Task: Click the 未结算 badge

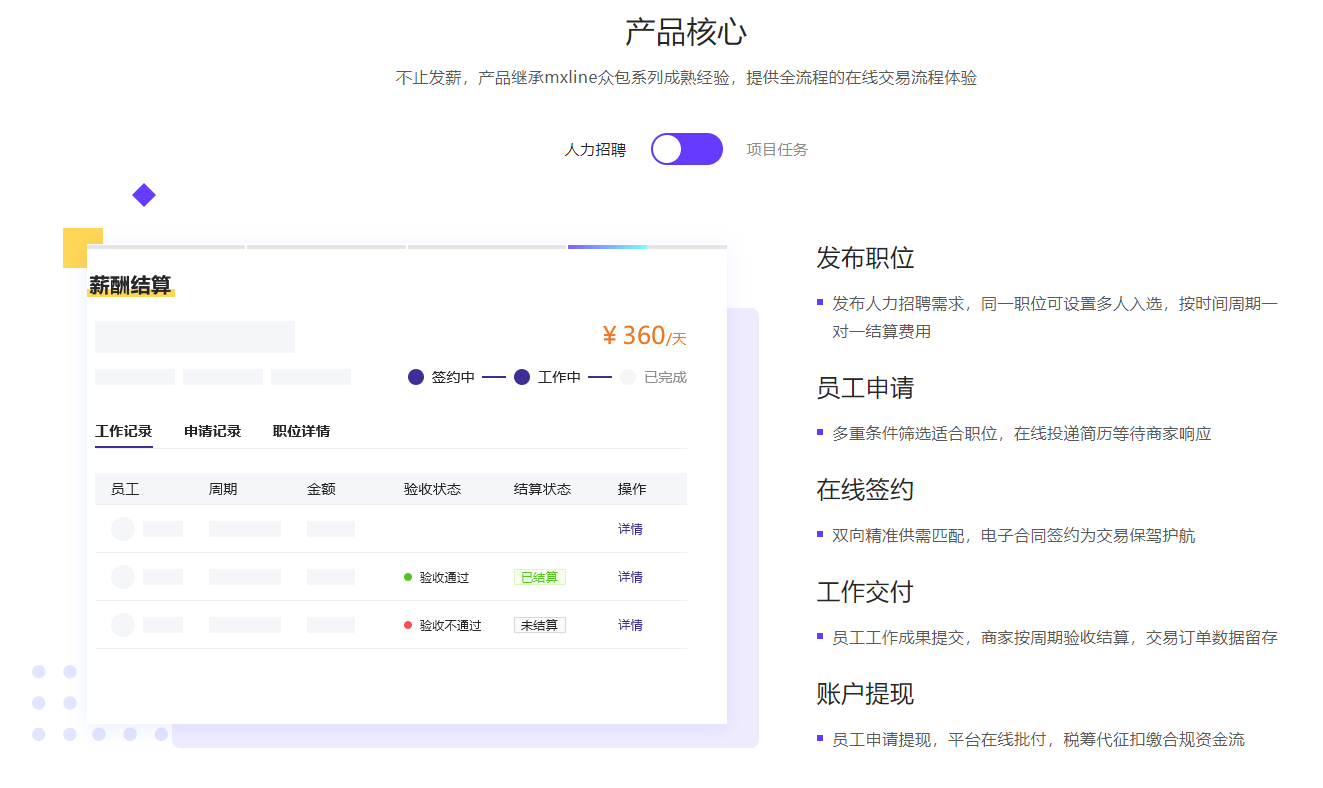Action: [x=539, y=625]
